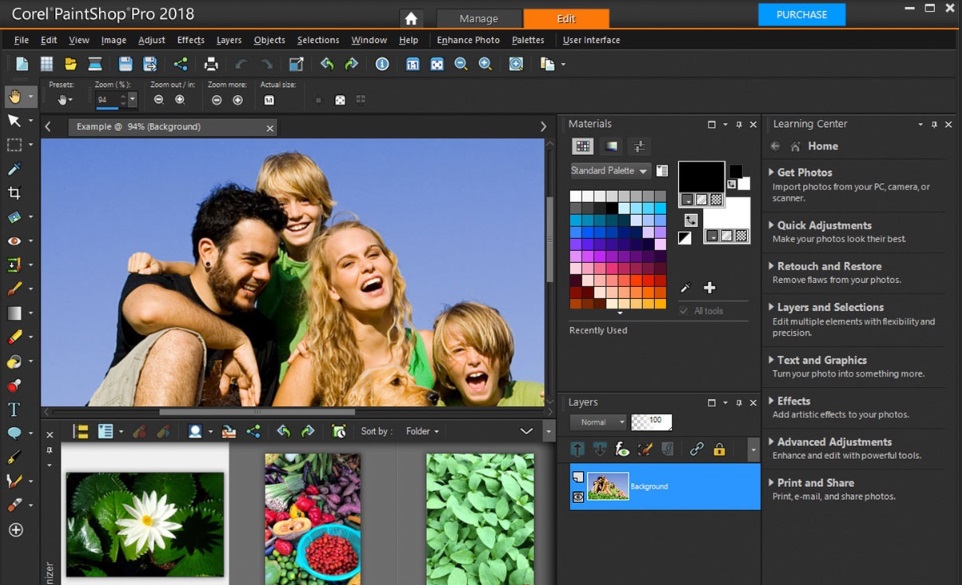Click the Image Information icon
Screen dimensions: 962x585
pyautogui.click(x=382, y=64)
